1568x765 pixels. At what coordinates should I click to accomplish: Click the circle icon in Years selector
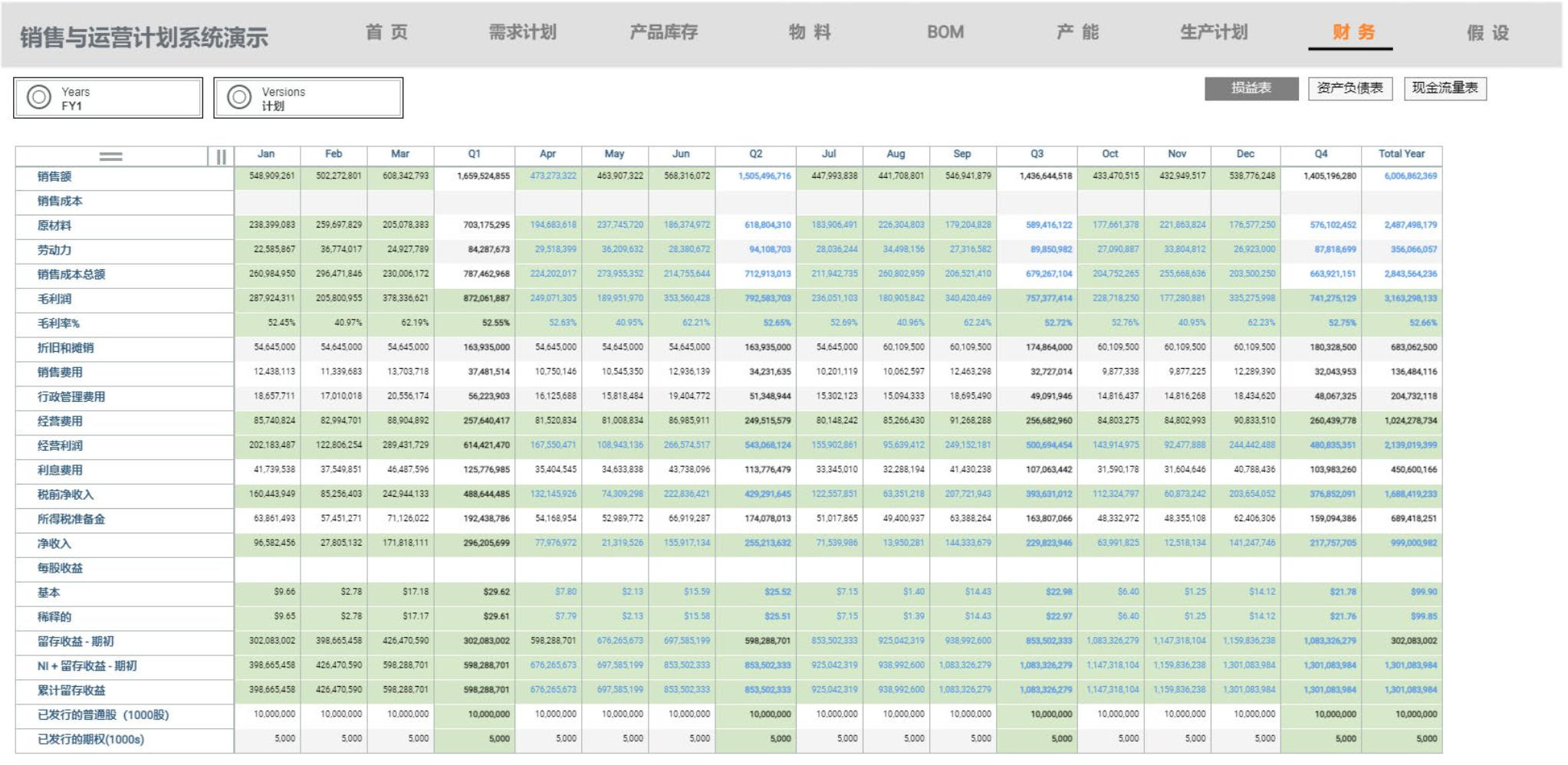39,97
